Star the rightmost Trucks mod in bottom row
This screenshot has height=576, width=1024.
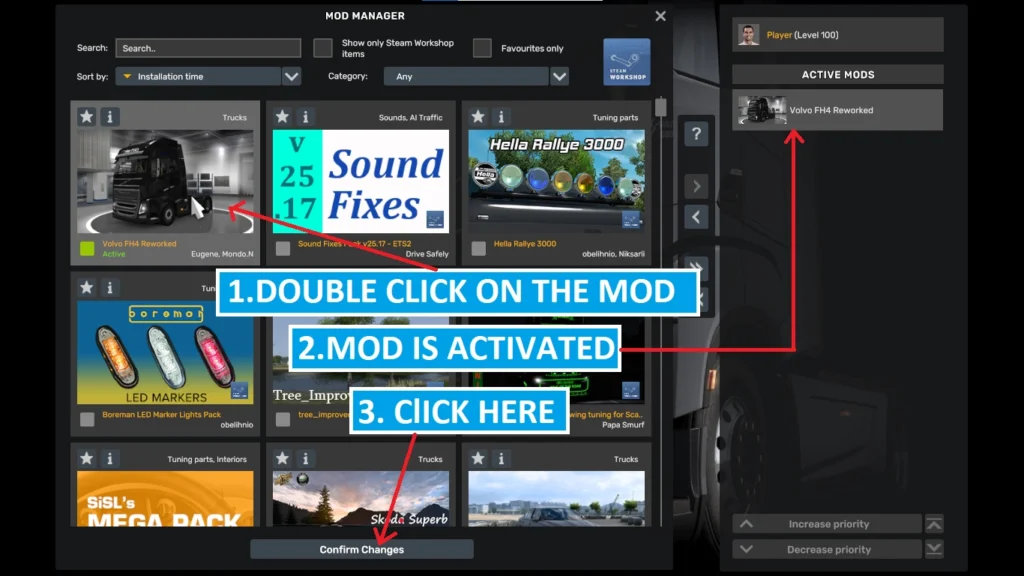(x=478, y=458)
